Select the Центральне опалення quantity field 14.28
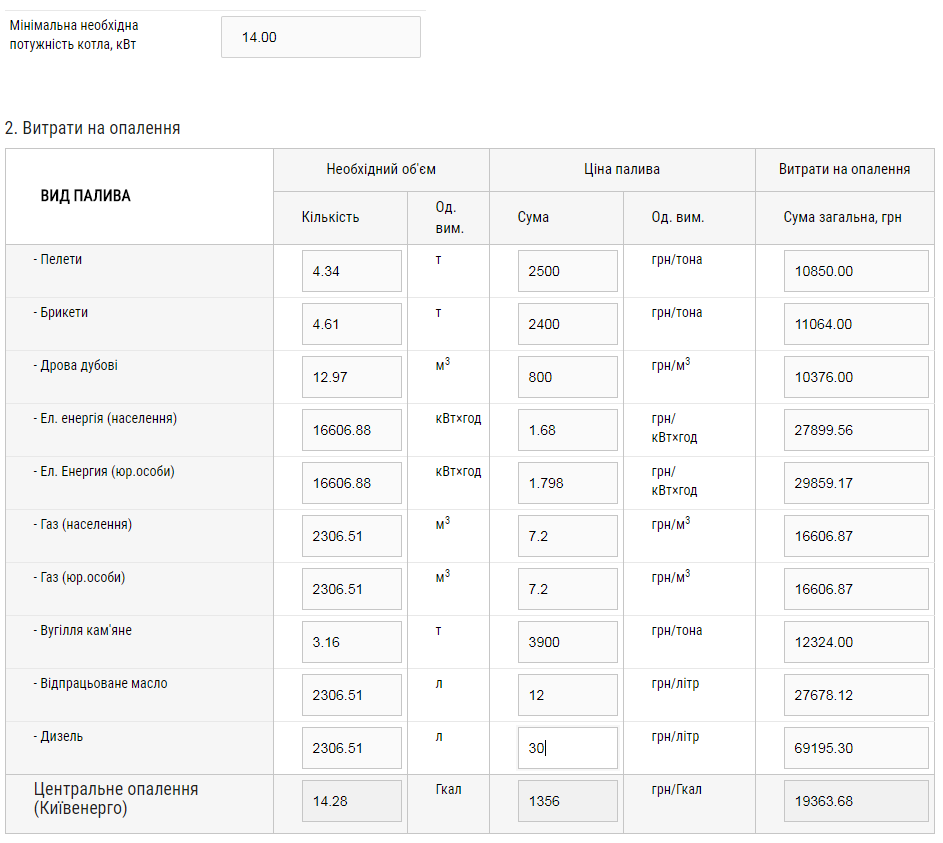The width and height of the screenshot is (943, 843). point(351,801)
